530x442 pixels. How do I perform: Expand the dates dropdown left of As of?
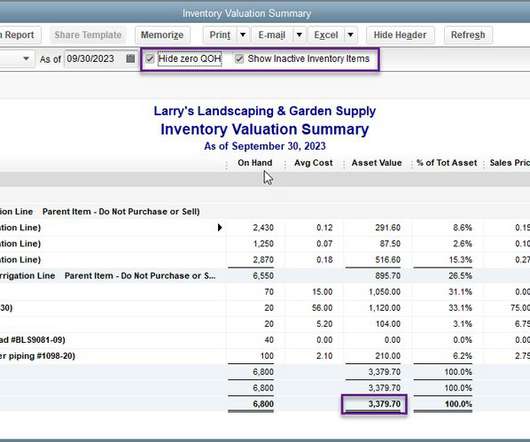pyautogui.click(x=26, y=59)
